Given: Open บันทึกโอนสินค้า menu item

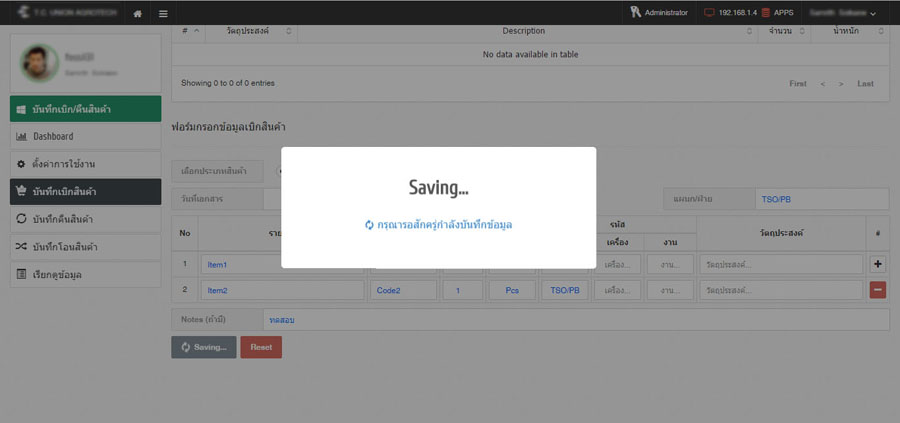Looking at the screenshot, I should [x=86, y=247].
